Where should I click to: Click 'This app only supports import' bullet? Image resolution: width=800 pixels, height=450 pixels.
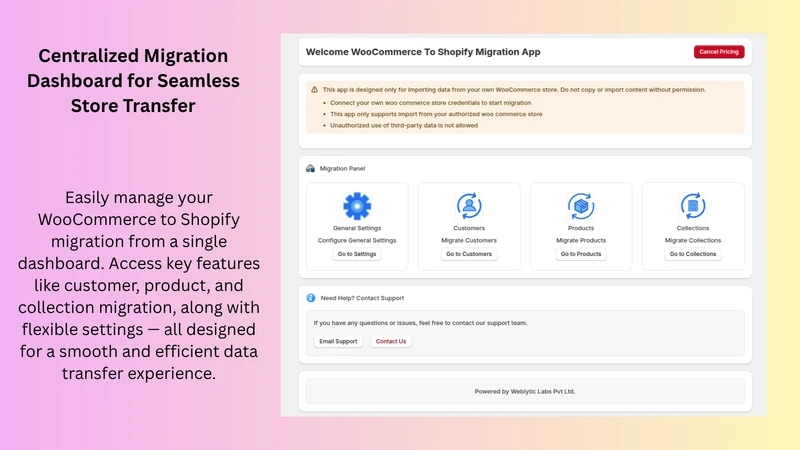[436, 114]
